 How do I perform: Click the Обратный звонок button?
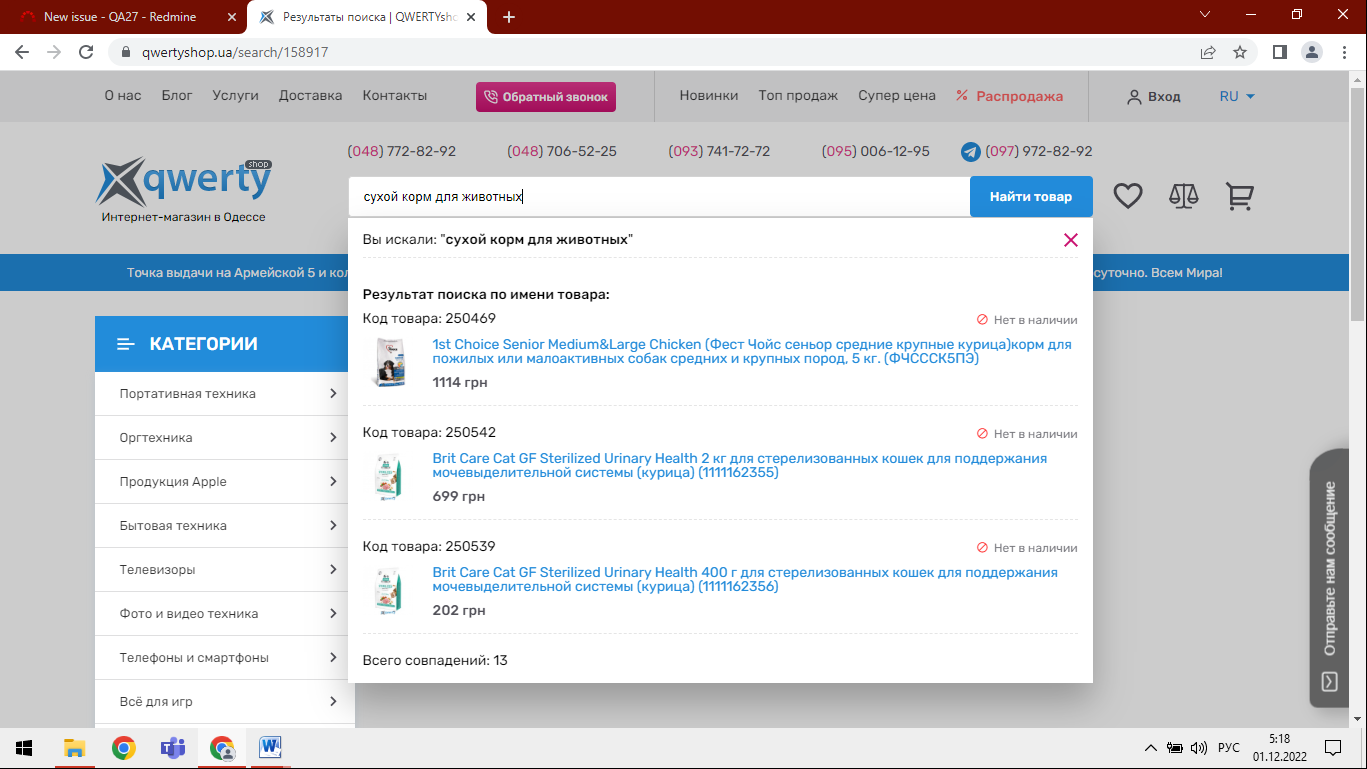pyautogui.click(x=546, y=97)
